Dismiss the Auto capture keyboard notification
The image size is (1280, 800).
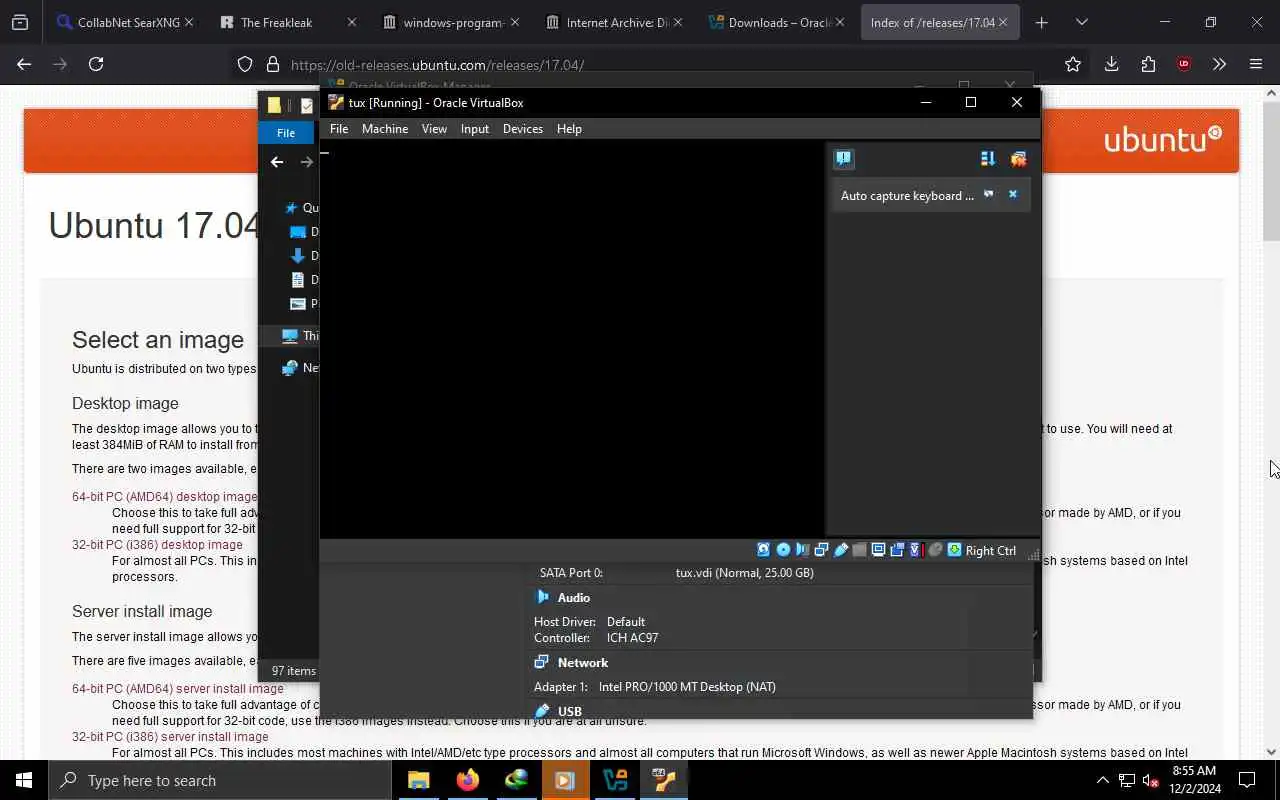pyautogui.click(x=1012, y=195)
